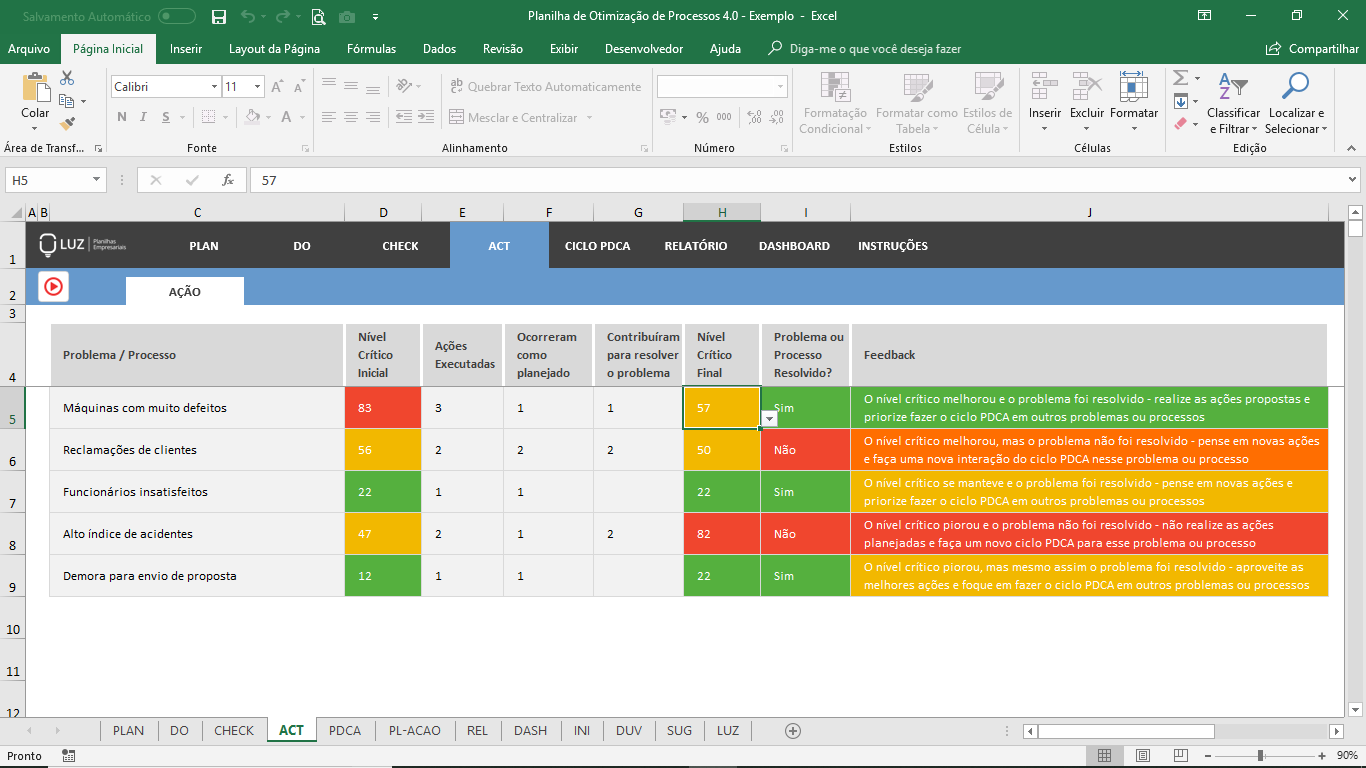Toggle Quebrar Texto Automaticamente
This screenshot has width=1366, height=768.
(x=545, y=87)
